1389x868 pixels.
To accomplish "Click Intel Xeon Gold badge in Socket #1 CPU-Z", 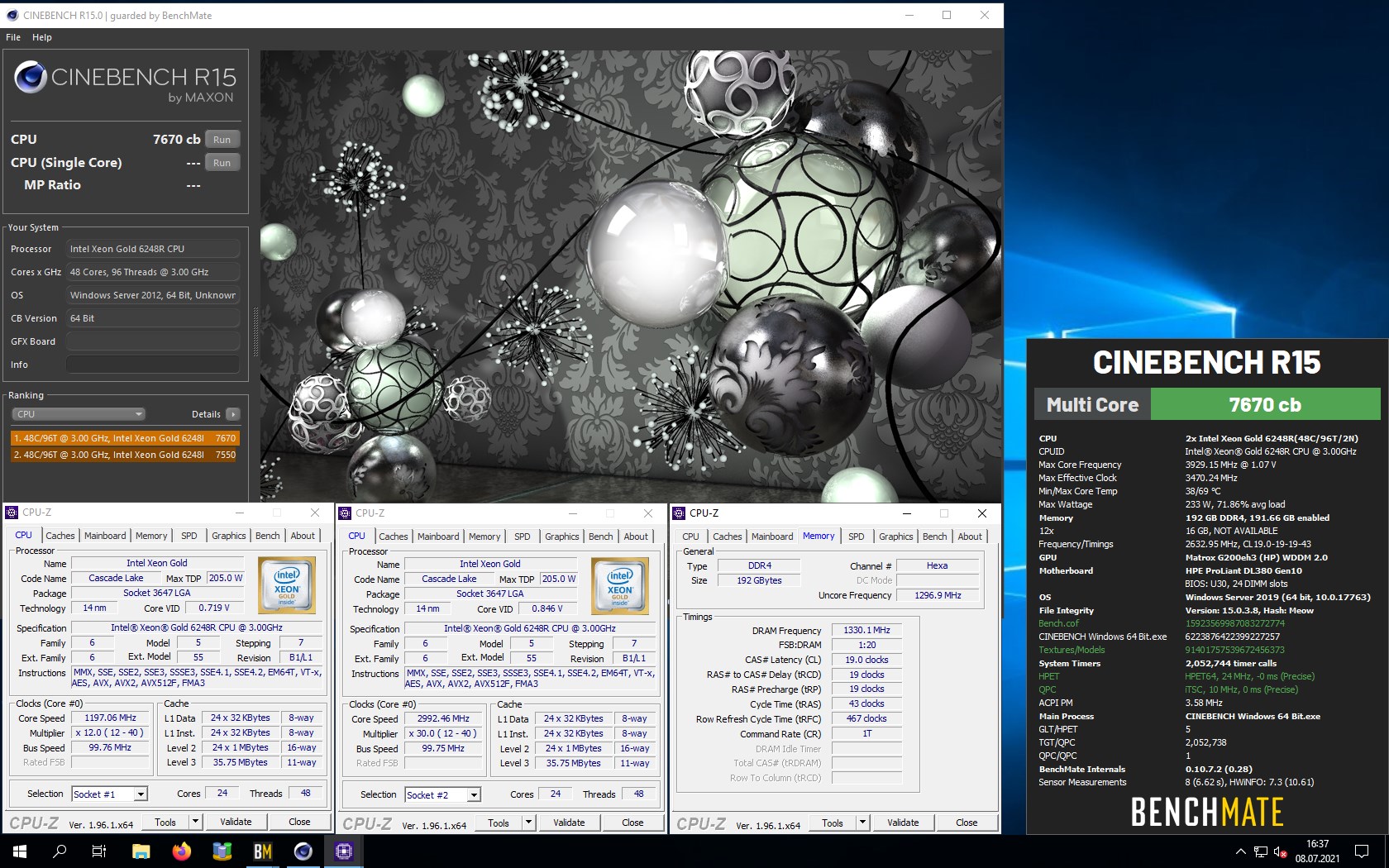I will click(x=287, y=585).
